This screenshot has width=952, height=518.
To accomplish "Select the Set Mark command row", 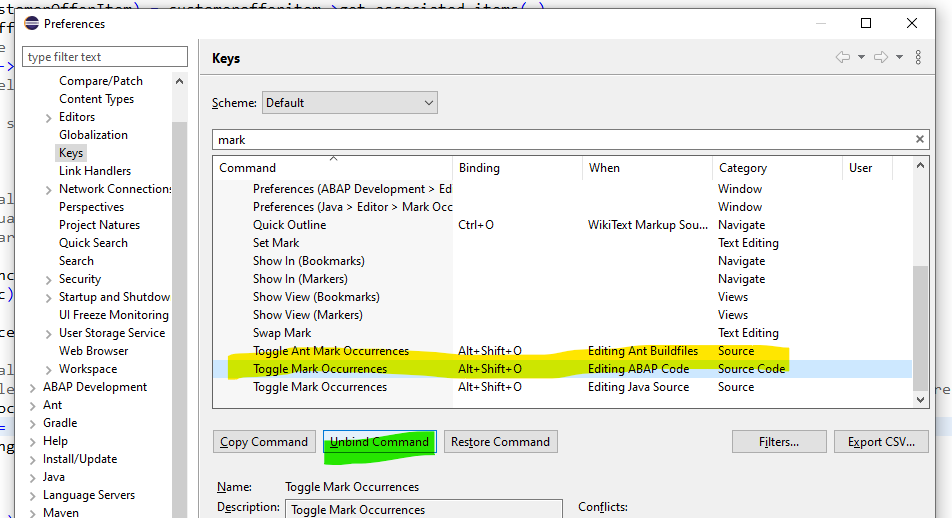I will click(562, 243).
